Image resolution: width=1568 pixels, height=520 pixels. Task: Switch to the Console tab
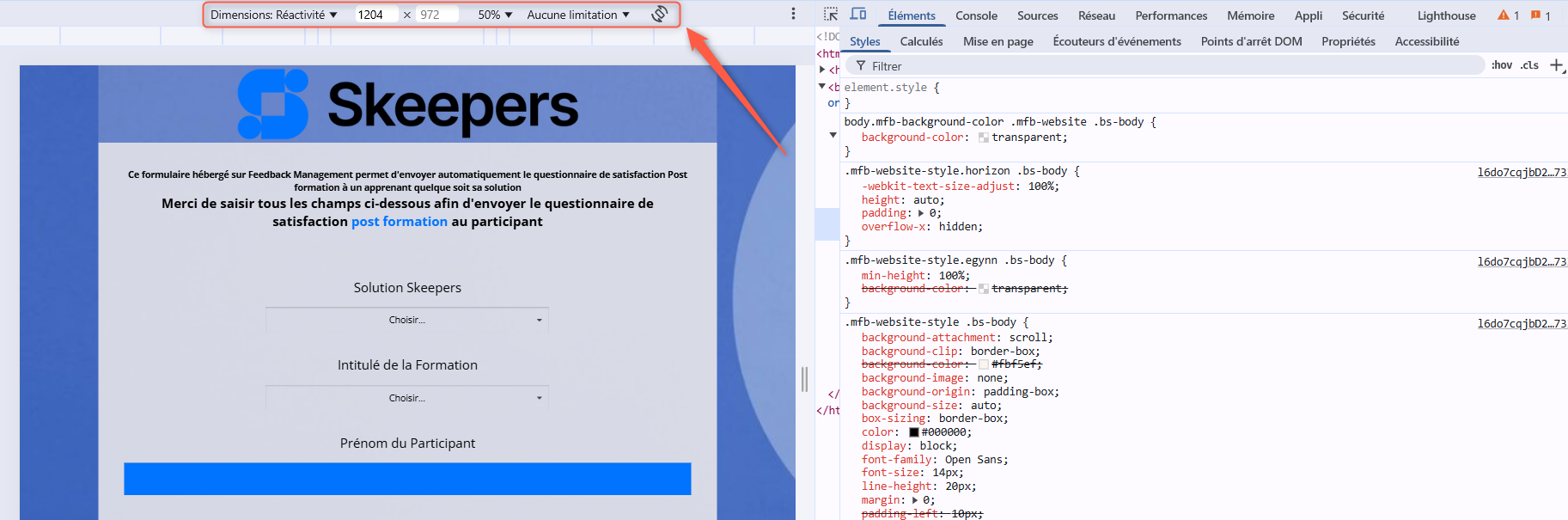(x=977, y=15)
